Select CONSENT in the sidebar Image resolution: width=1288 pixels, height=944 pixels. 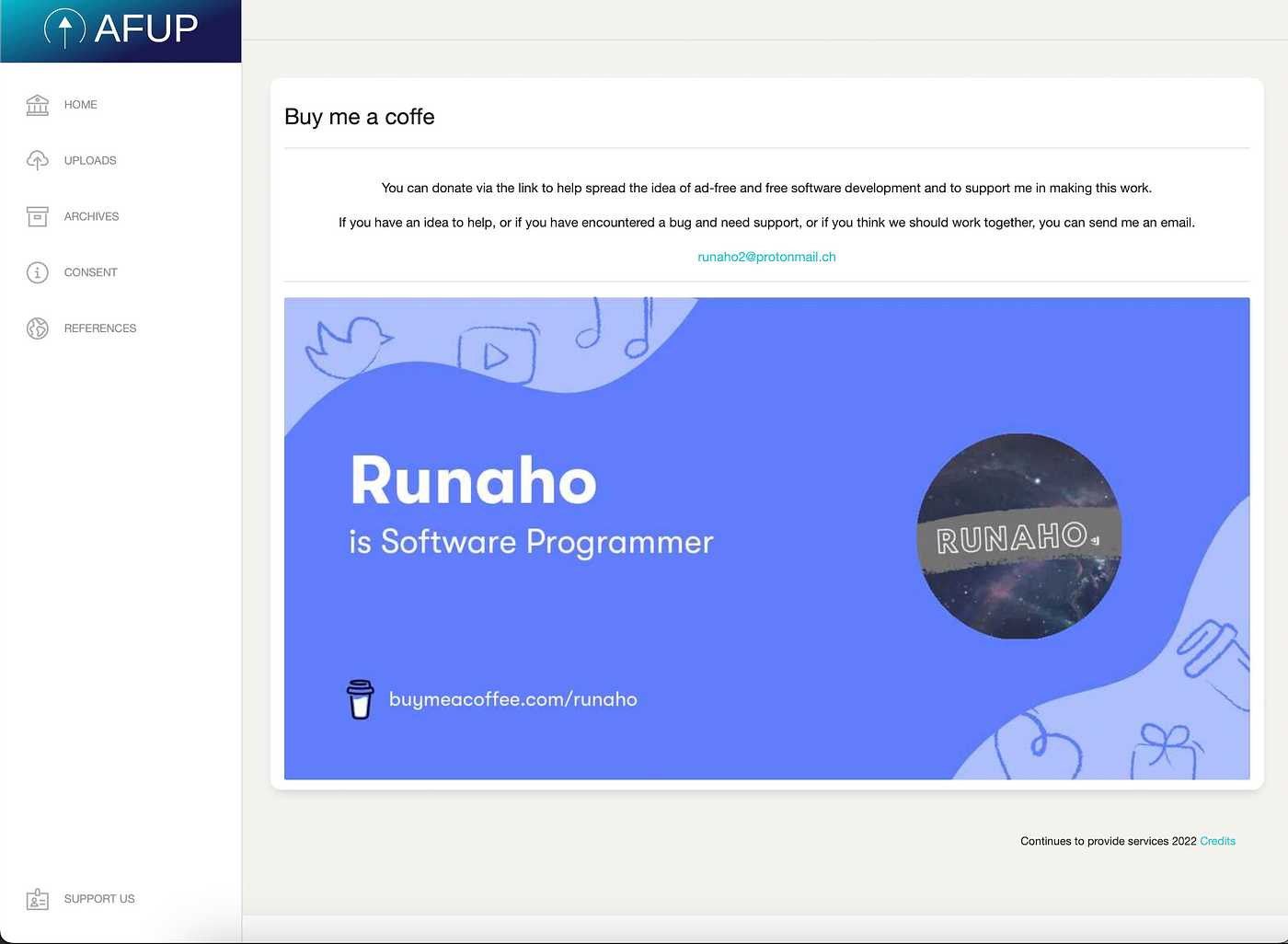click(x=91, y=272)
